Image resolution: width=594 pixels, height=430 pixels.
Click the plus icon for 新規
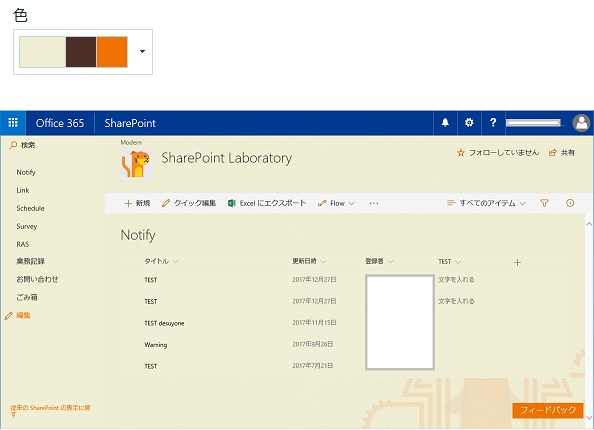point(128,203)
